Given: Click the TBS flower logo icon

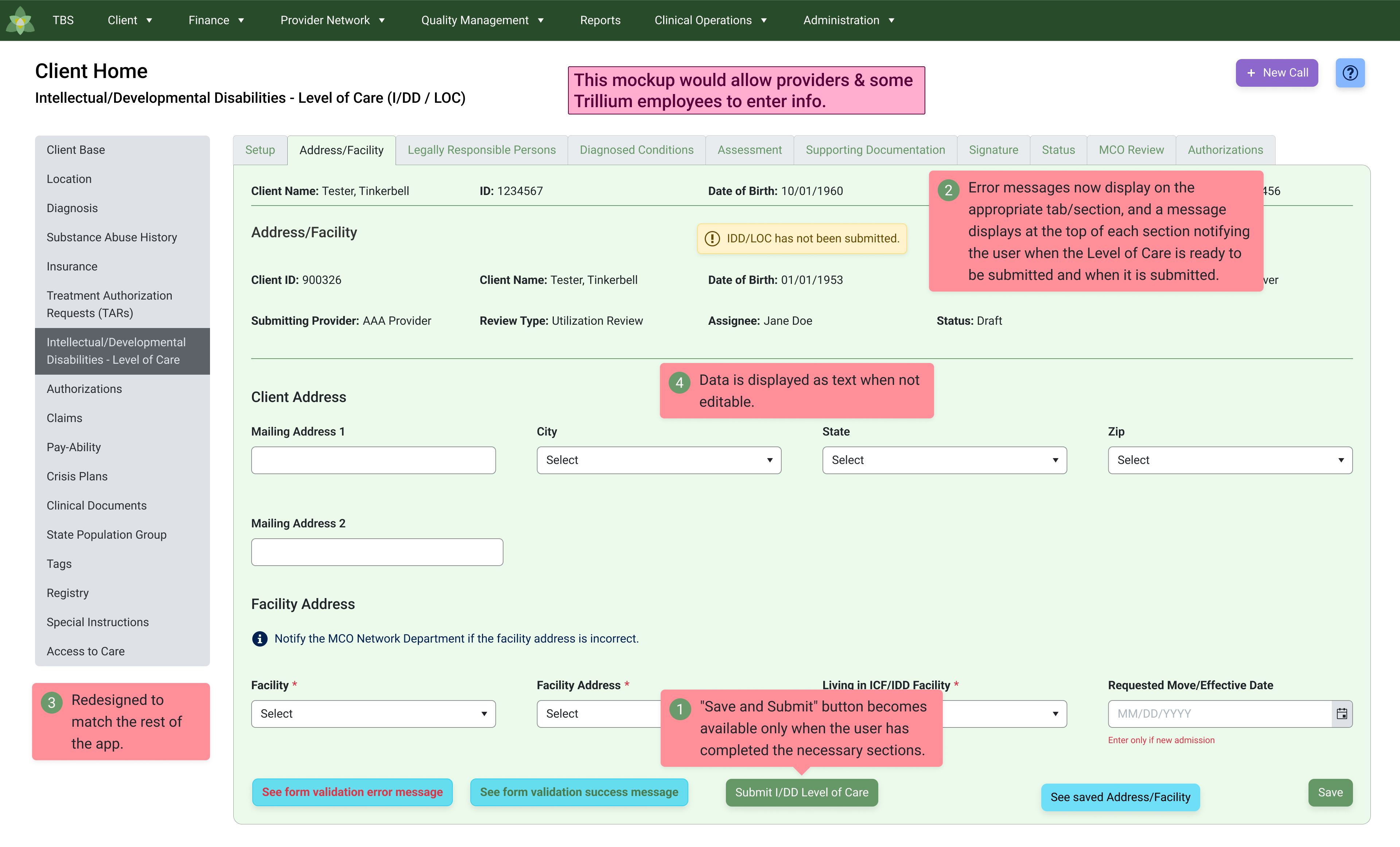Looking at the screenshot, I should pyautogui.click(x=20, y=20).
